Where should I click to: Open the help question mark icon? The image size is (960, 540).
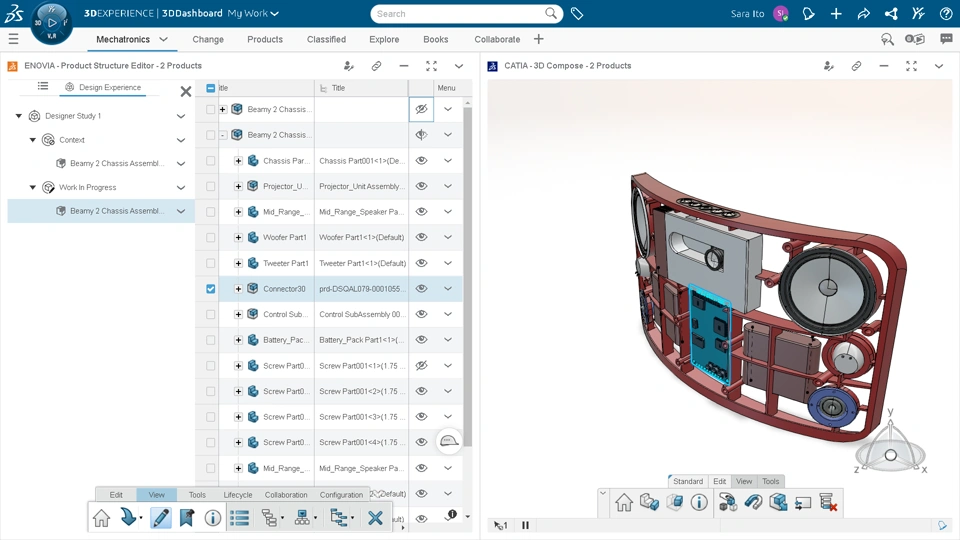(946, 13)
